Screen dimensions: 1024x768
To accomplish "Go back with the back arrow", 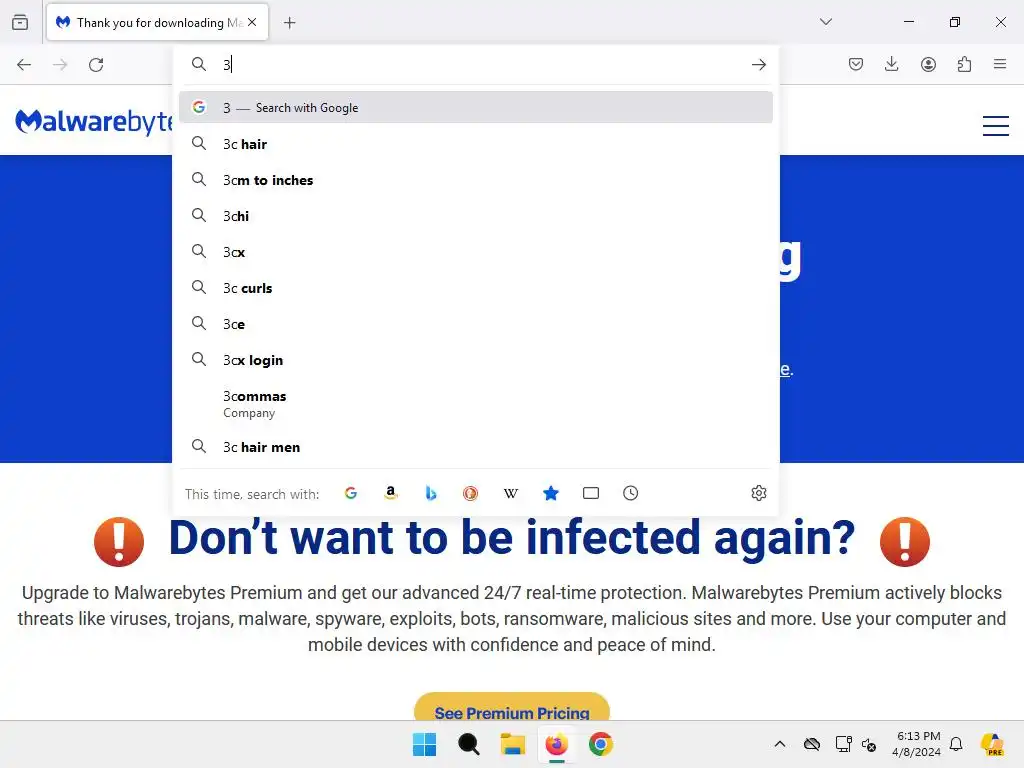I will click(x=24, y=65).
